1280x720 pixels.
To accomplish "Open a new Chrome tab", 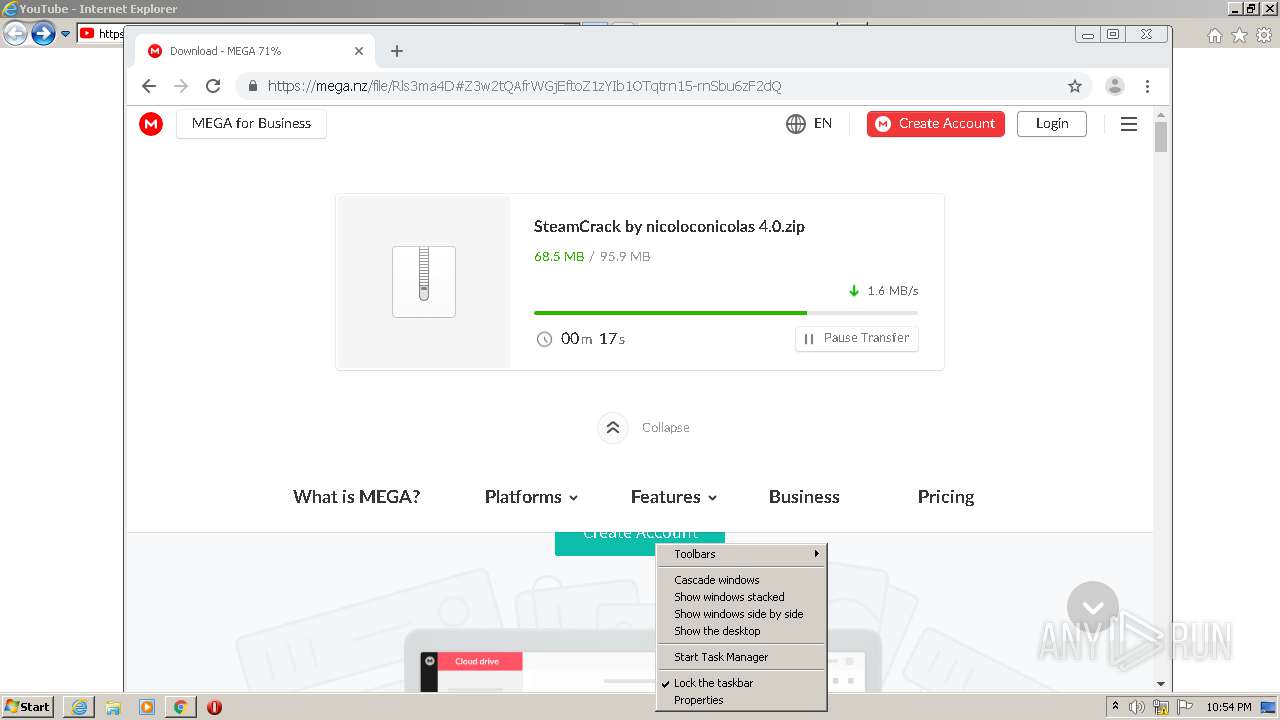I will pos(397,51).
